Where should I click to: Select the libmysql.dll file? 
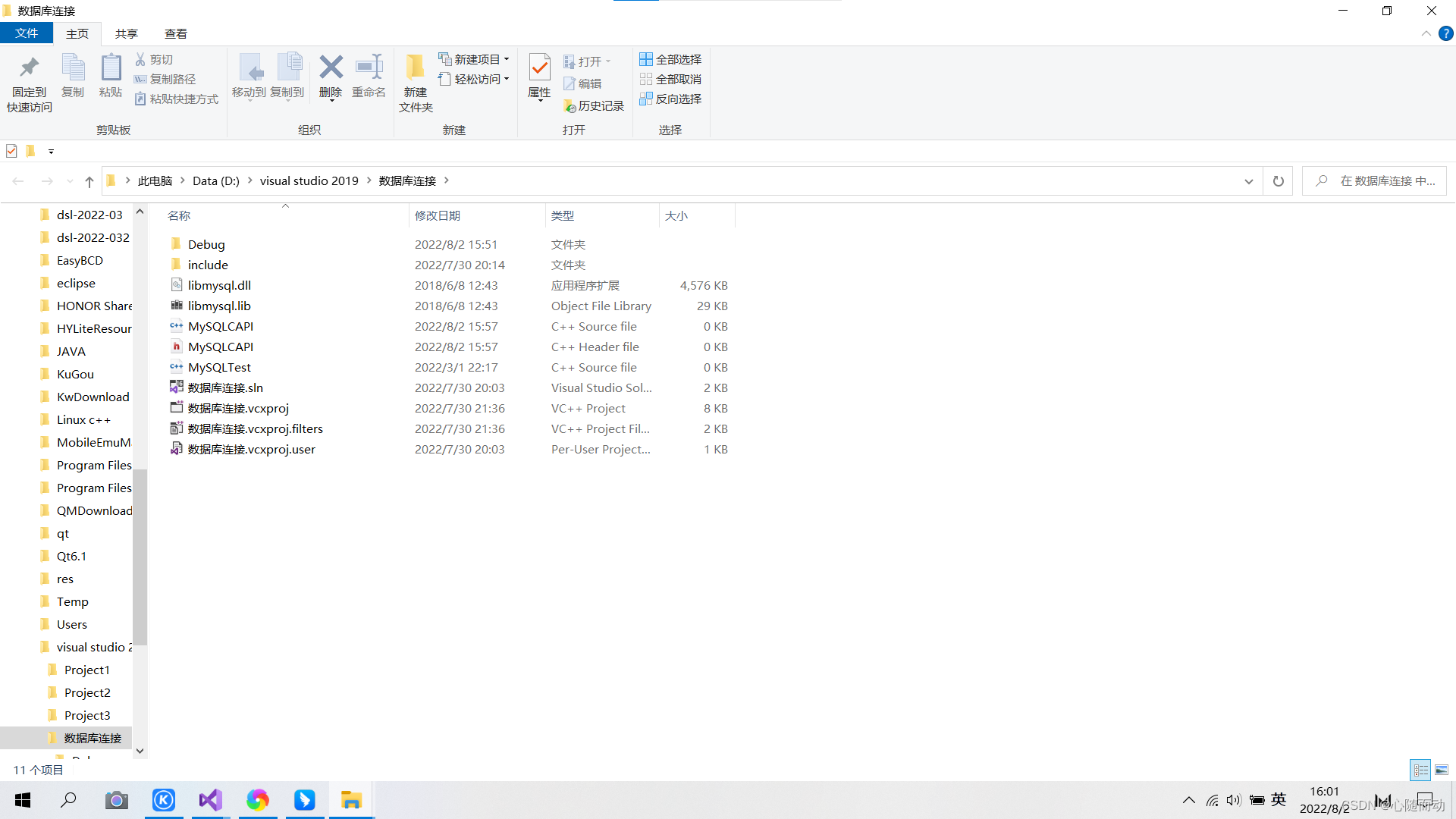[x=219, y=285]
